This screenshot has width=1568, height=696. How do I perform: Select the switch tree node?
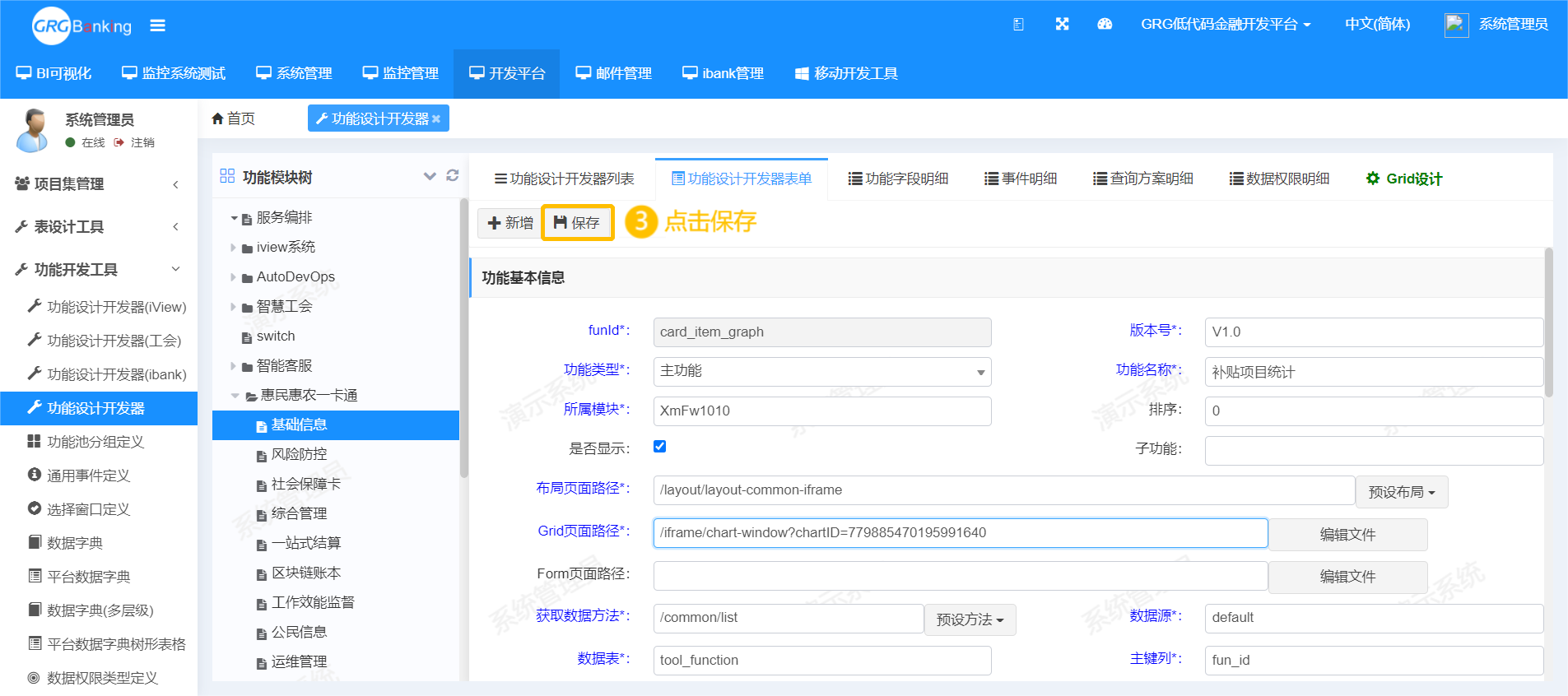(x=276, y=336)
